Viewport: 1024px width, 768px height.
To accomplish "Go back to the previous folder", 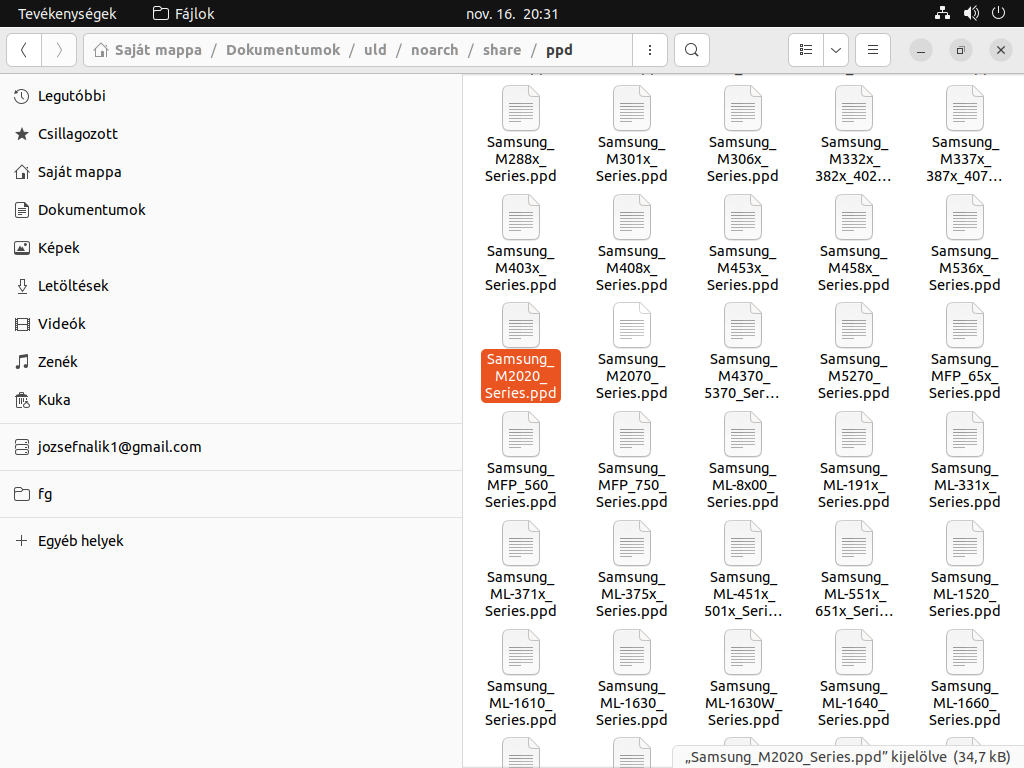I will tap(24, 50).
